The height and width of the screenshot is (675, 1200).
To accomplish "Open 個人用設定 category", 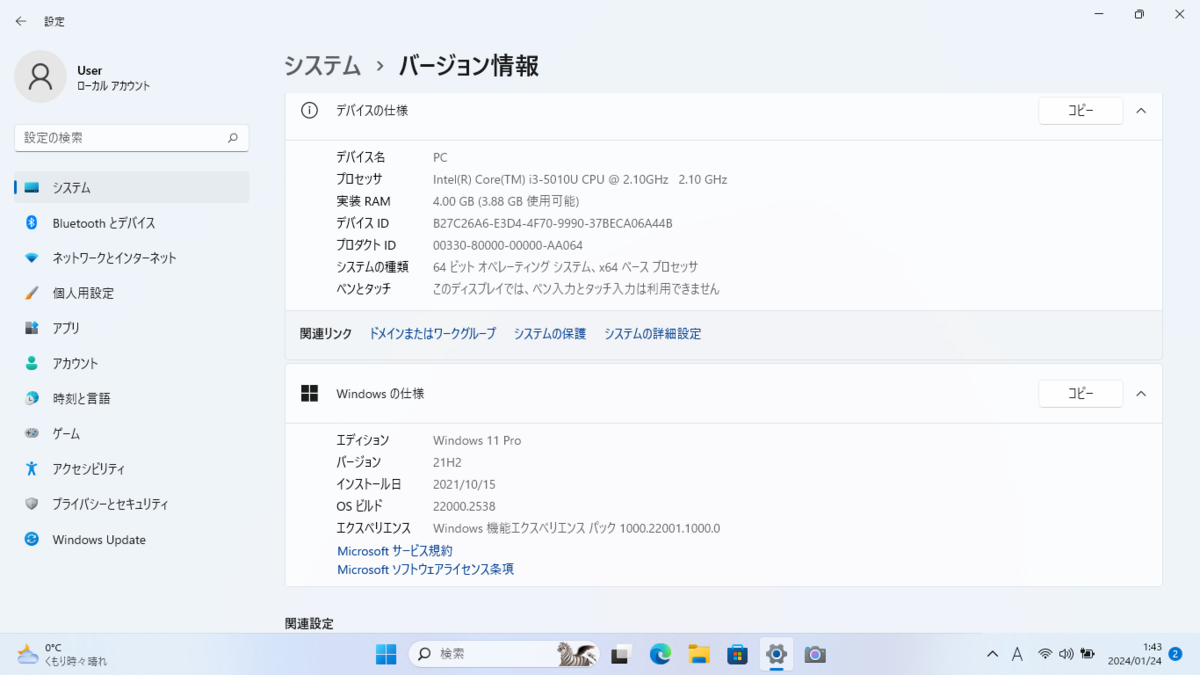I will (132, 293).
